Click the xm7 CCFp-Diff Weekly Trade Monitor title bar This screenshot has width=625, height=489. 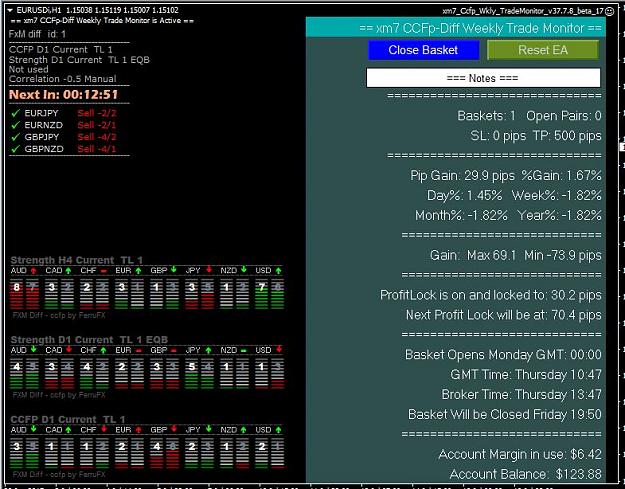(x=456, y=28)
